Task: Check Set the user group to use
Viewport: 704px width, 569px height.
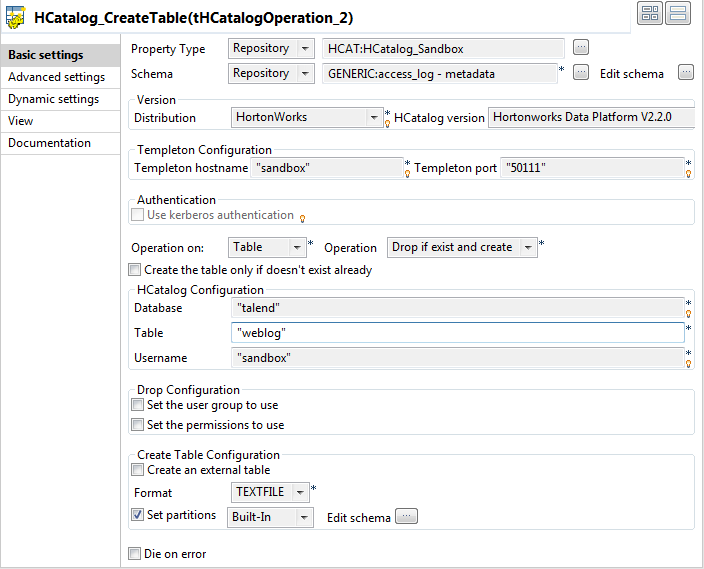Action: click(x=138, y=405)
